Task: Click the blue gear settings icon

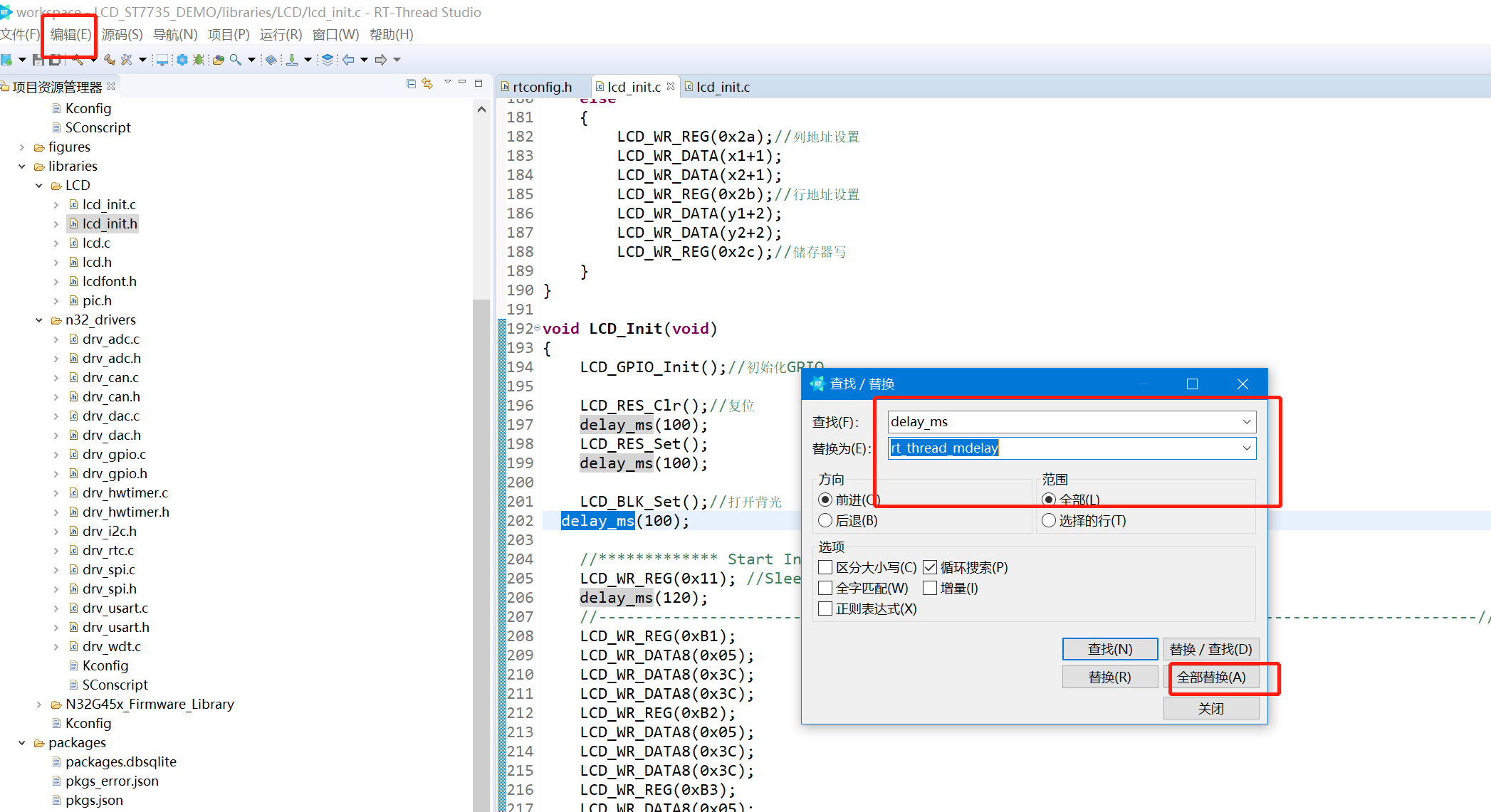Action: click(182, 60)
